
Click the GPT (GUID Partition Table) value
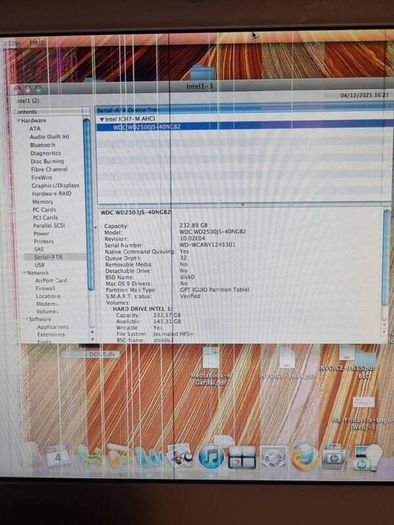point(215,290)
